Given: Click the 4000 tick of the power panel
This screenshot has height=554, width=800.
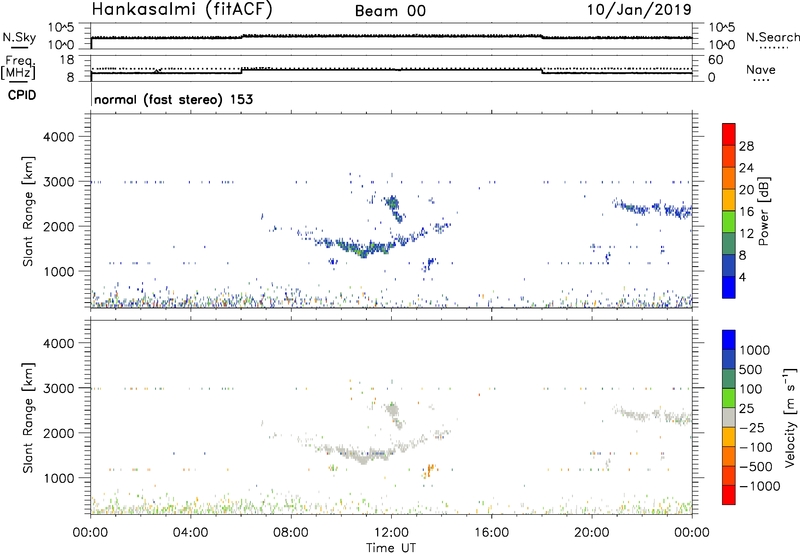Looking at the screenshot, I should (x=58, y=137).
